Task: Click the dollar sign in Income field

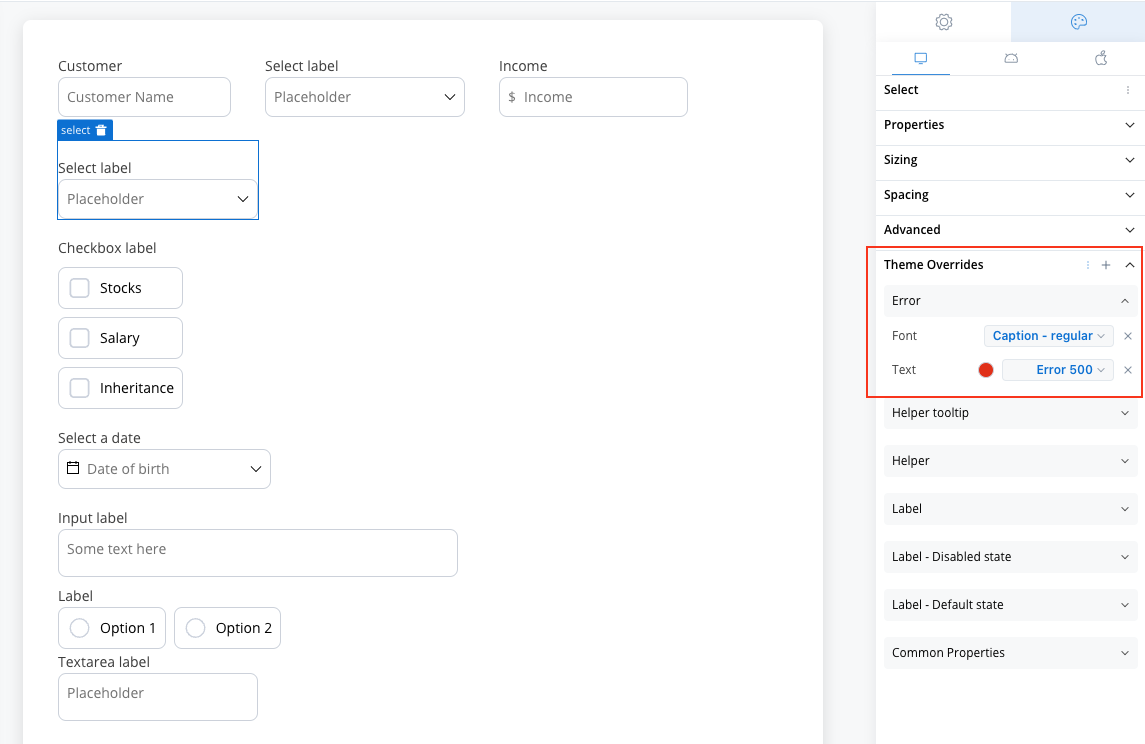Action: coord(512,97)
